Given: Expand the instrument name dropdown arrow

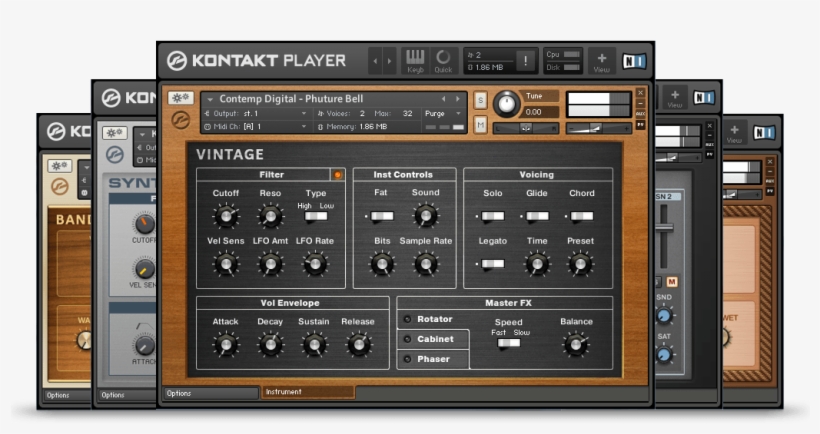Looking at the screenshot, I should 210,99.
